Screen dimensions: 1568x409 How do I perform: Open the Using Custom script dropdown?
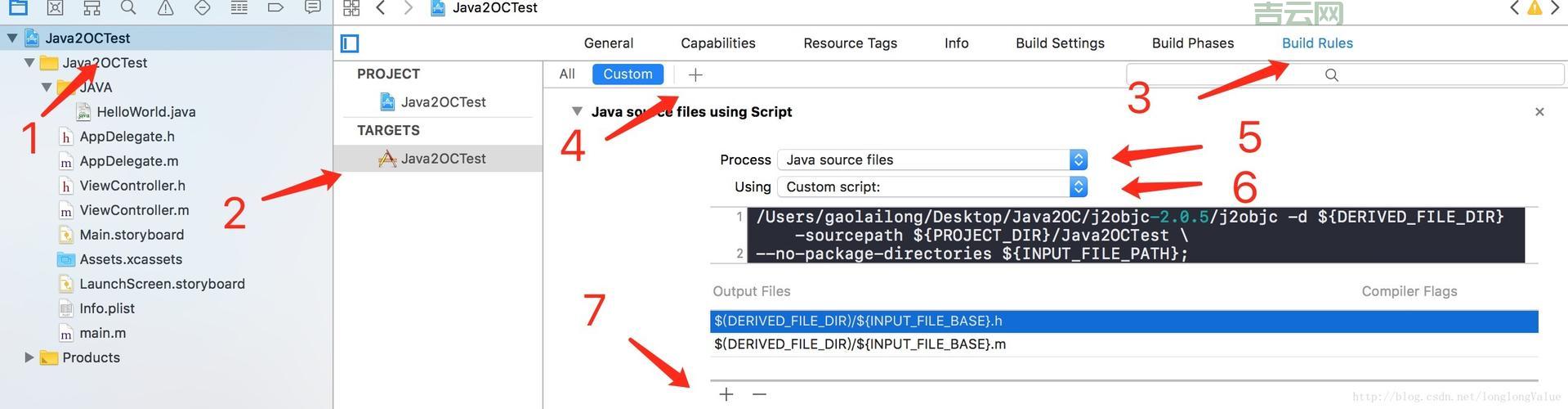pos(932,187)
